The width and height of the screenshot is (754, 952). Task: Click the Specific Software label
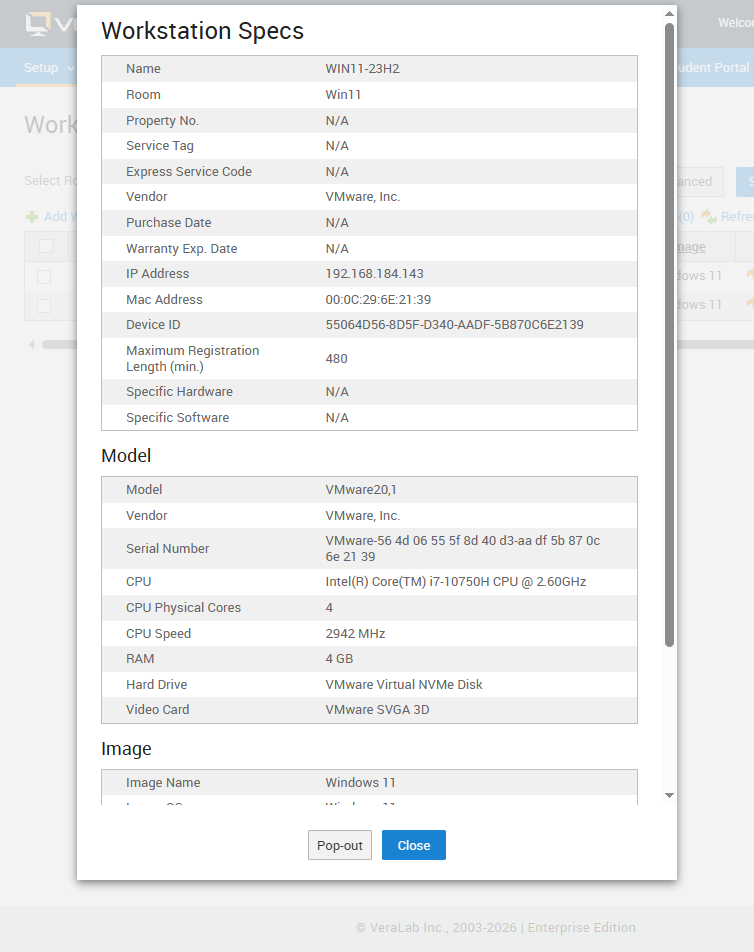(x=177, y=418)
